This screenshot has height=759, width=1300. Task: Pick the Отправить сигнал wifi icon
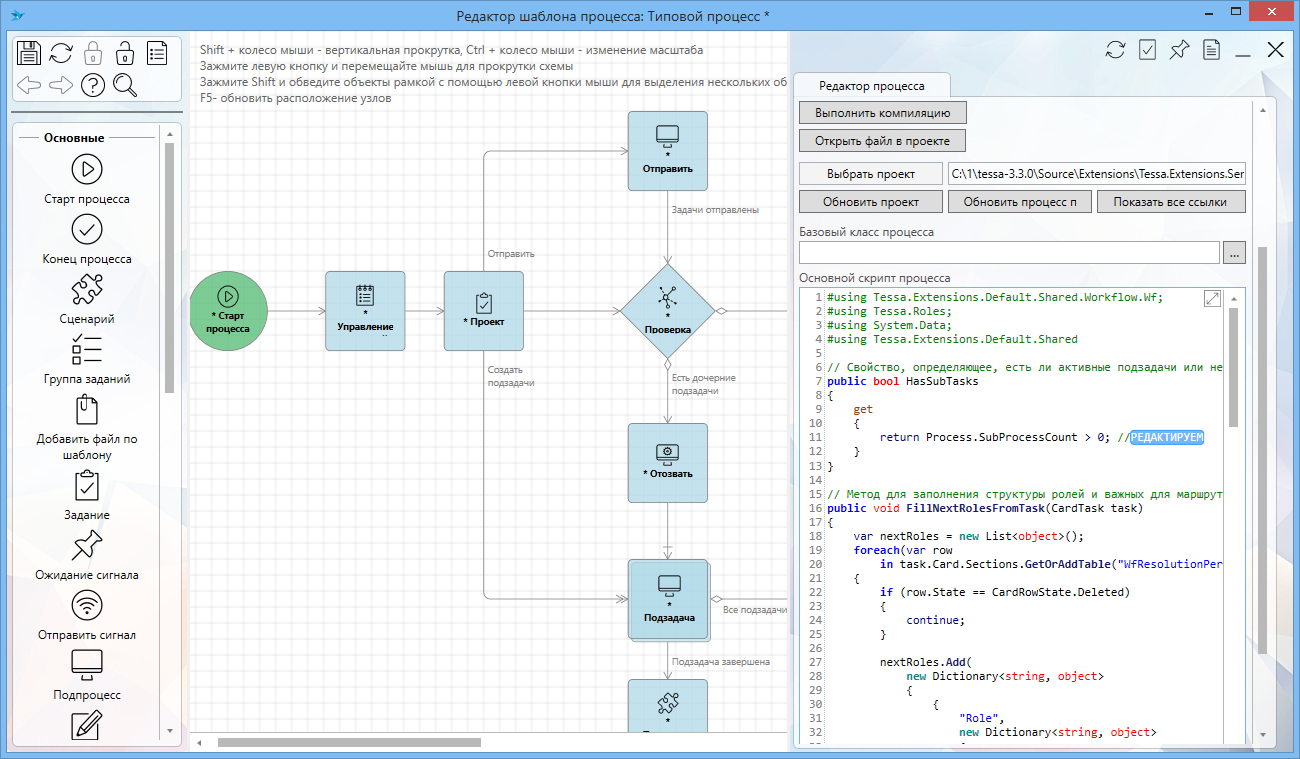(87, 606)
